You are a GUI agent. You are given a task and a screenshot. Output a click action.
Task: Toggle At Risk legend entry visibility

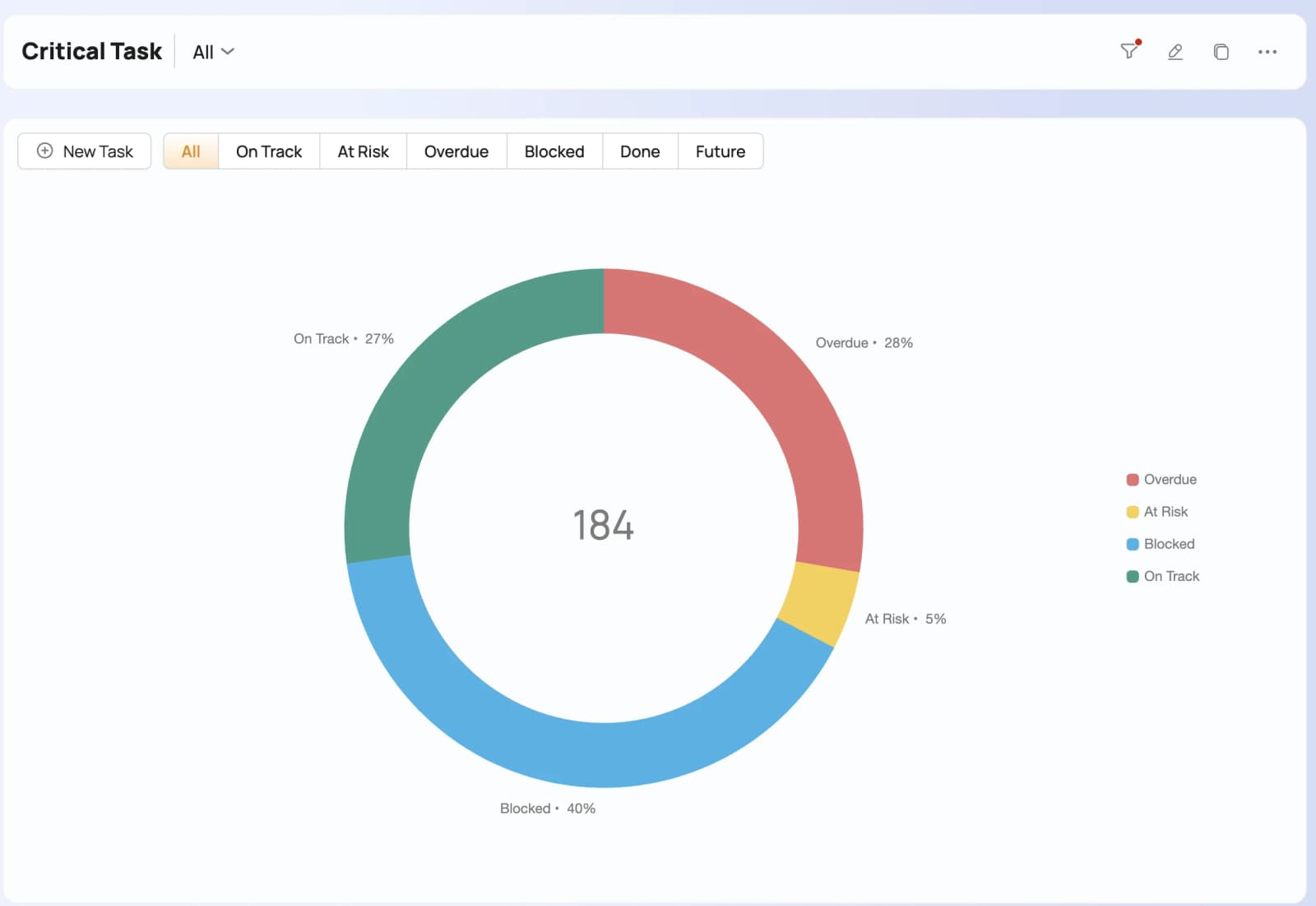click(1157, 512)
